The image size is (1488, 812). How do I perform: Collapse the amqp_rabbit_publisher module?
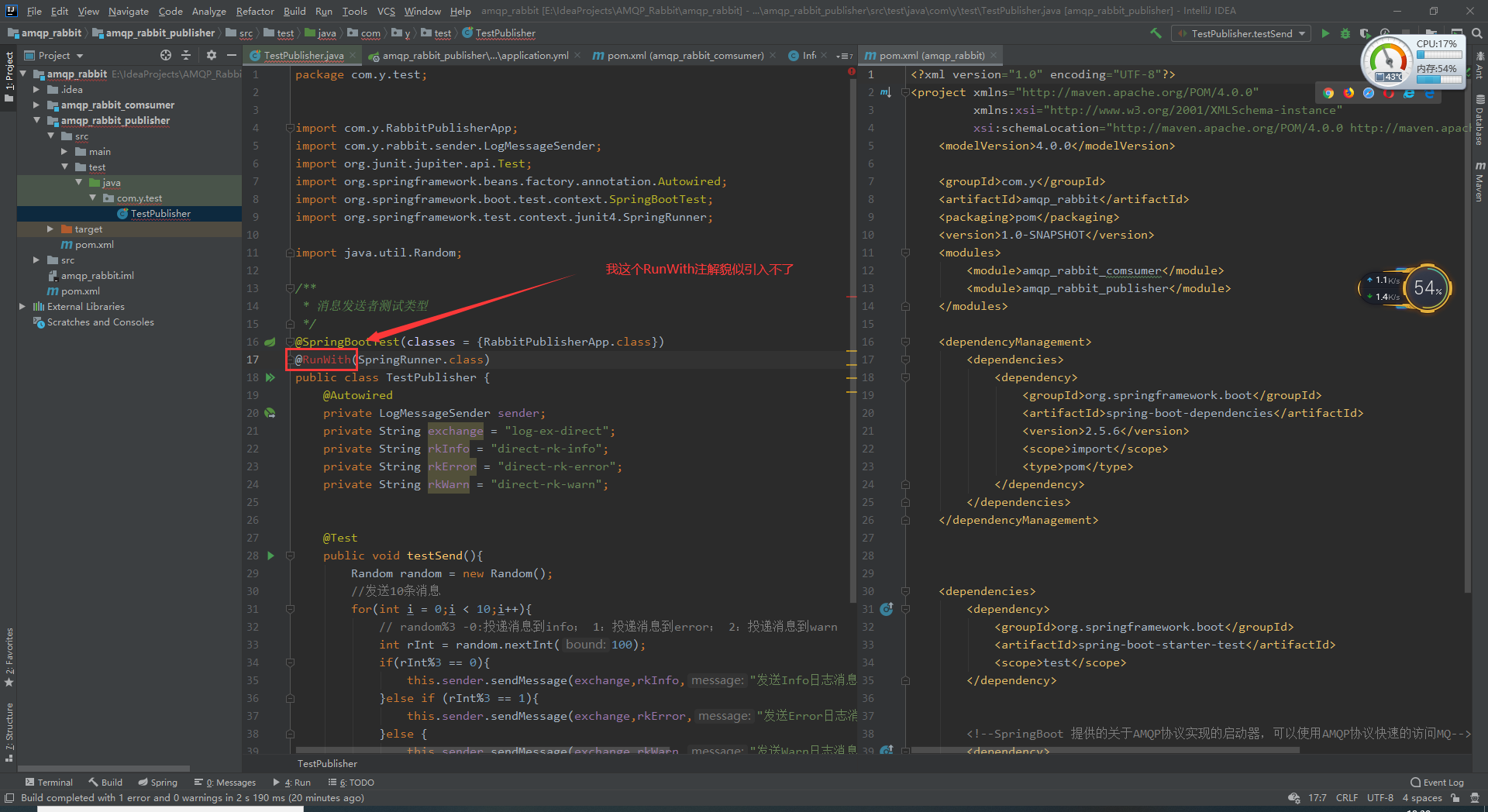(x=36, y=121)
